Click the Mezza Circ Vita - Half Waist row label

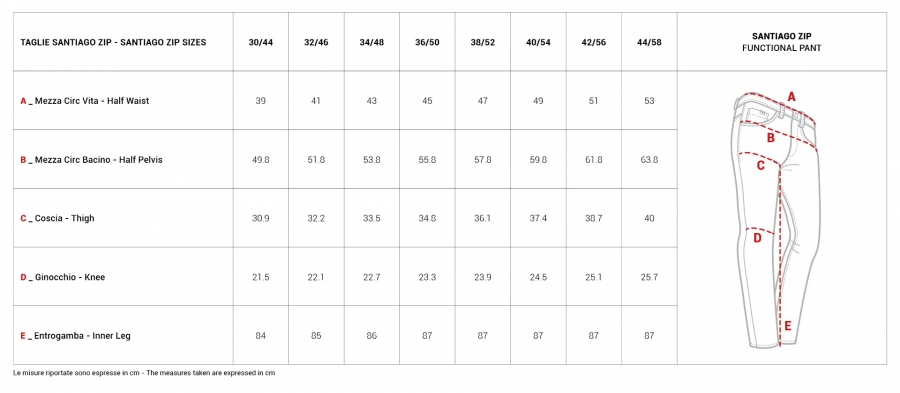(x=84, y=101)
